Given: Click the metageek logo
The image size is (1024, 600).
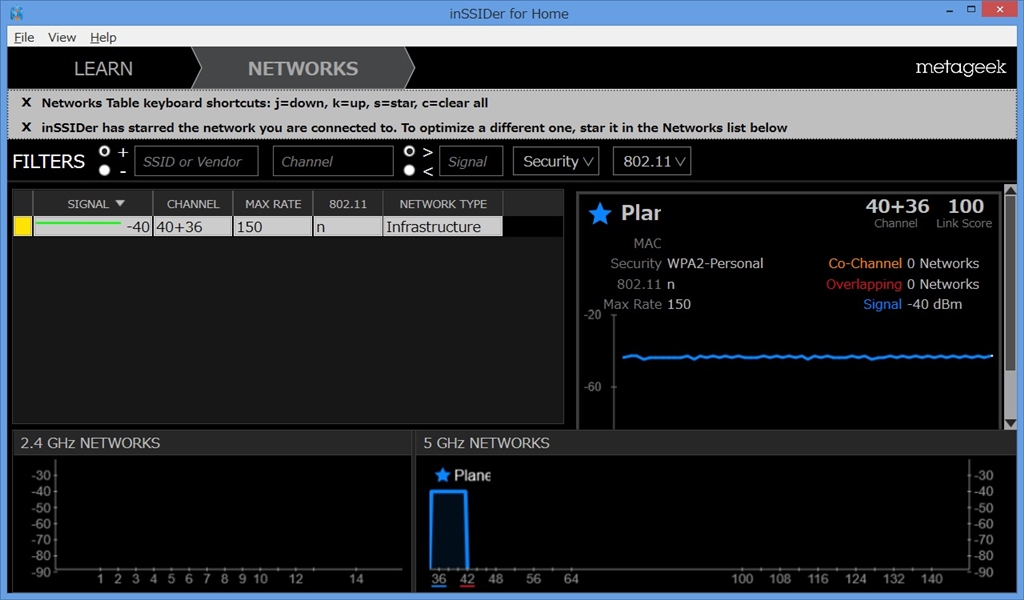Looking at the screenshot, I should pyautogui.click(x=961, y=67).
